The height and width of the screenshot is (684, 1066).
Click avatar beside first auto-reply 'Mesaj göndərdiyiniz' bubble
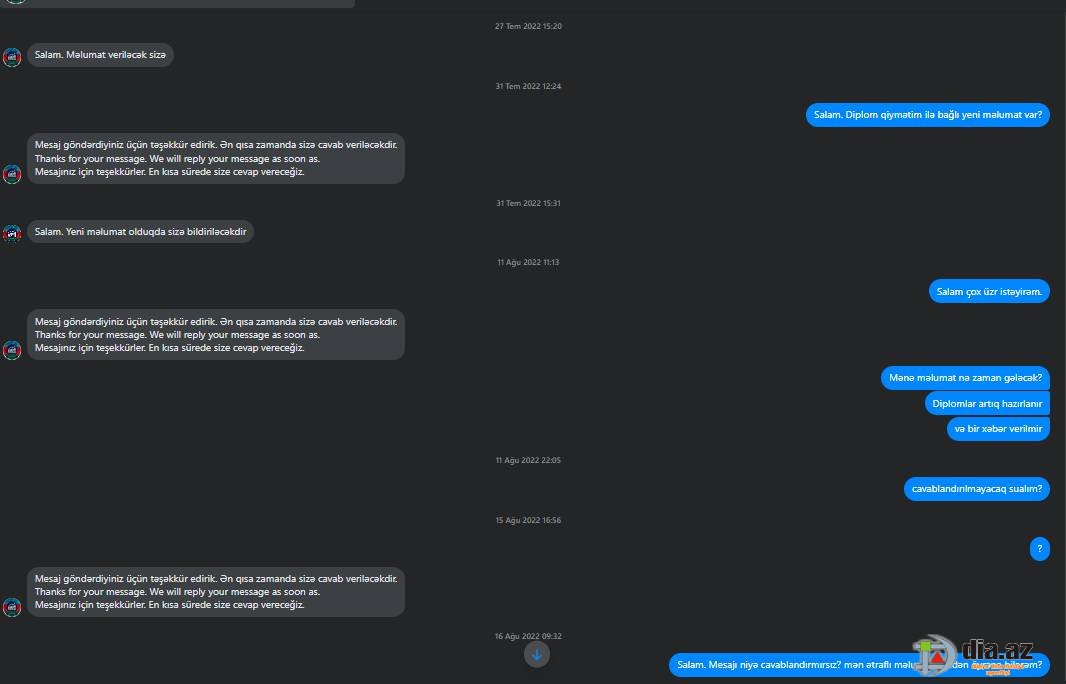point(12,174)
